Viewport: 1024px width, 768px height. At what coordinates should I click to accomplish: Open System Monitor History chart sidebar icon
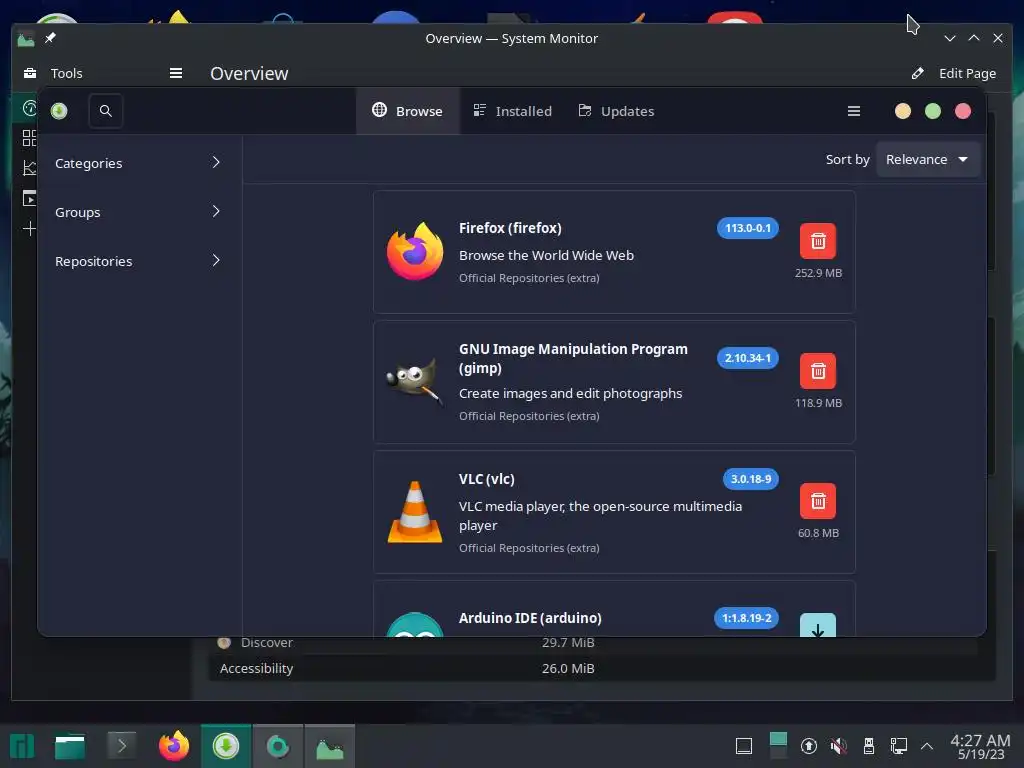[29, 168]
